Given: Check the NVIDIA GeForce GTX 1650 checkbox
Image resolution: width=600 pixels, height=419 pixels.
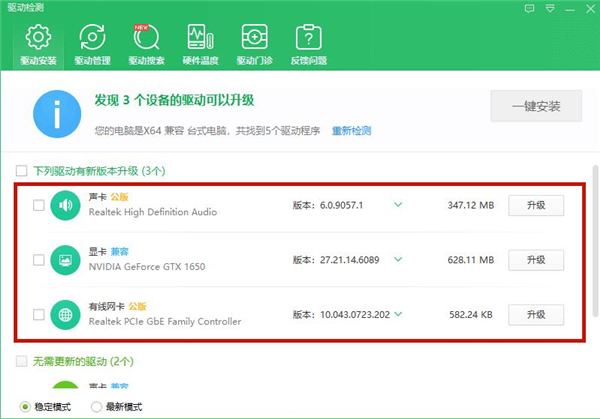Looking at the screenshot, I should tap(38, 260).
